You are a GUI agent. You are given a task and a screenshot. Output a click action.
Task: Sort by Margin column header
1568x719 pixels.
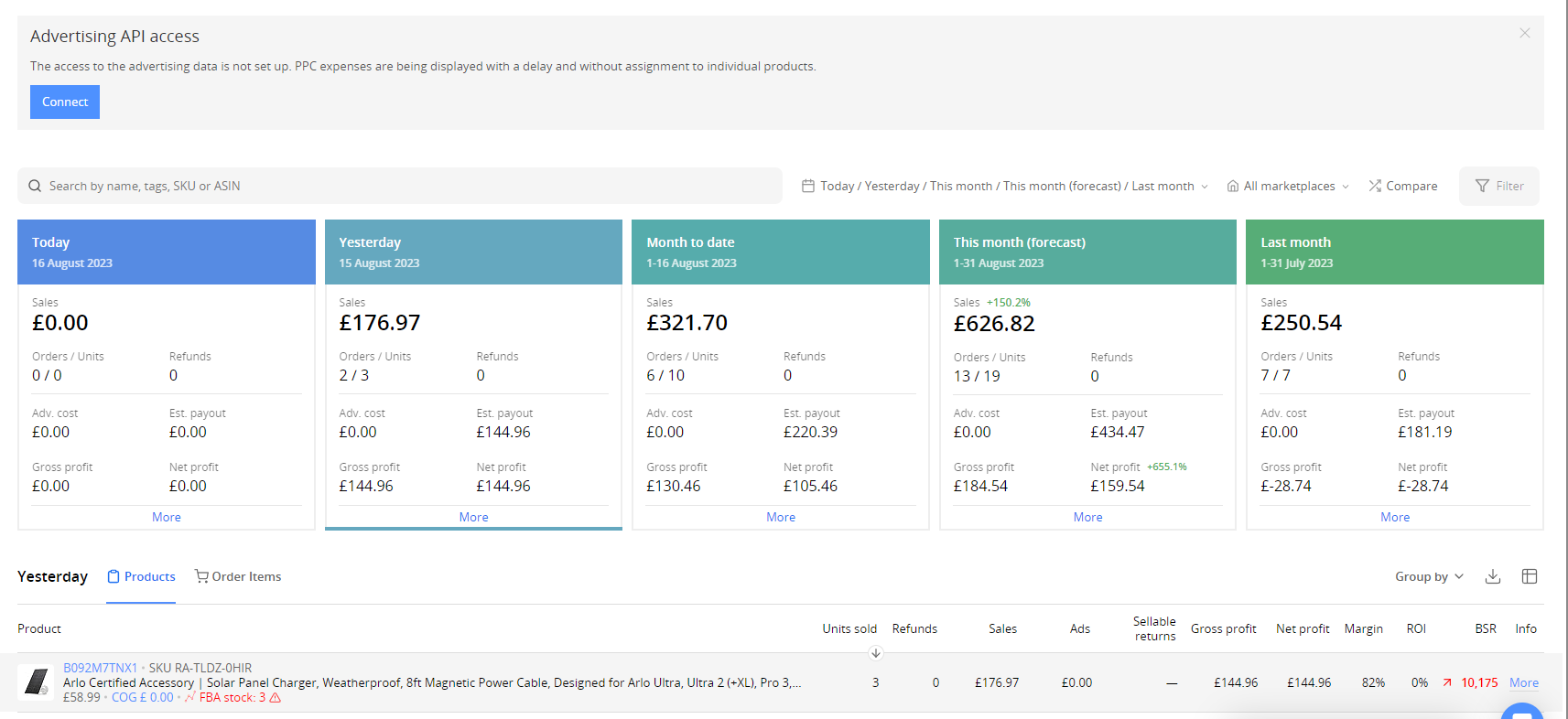pyautogui.click(x=1363, y=628)
